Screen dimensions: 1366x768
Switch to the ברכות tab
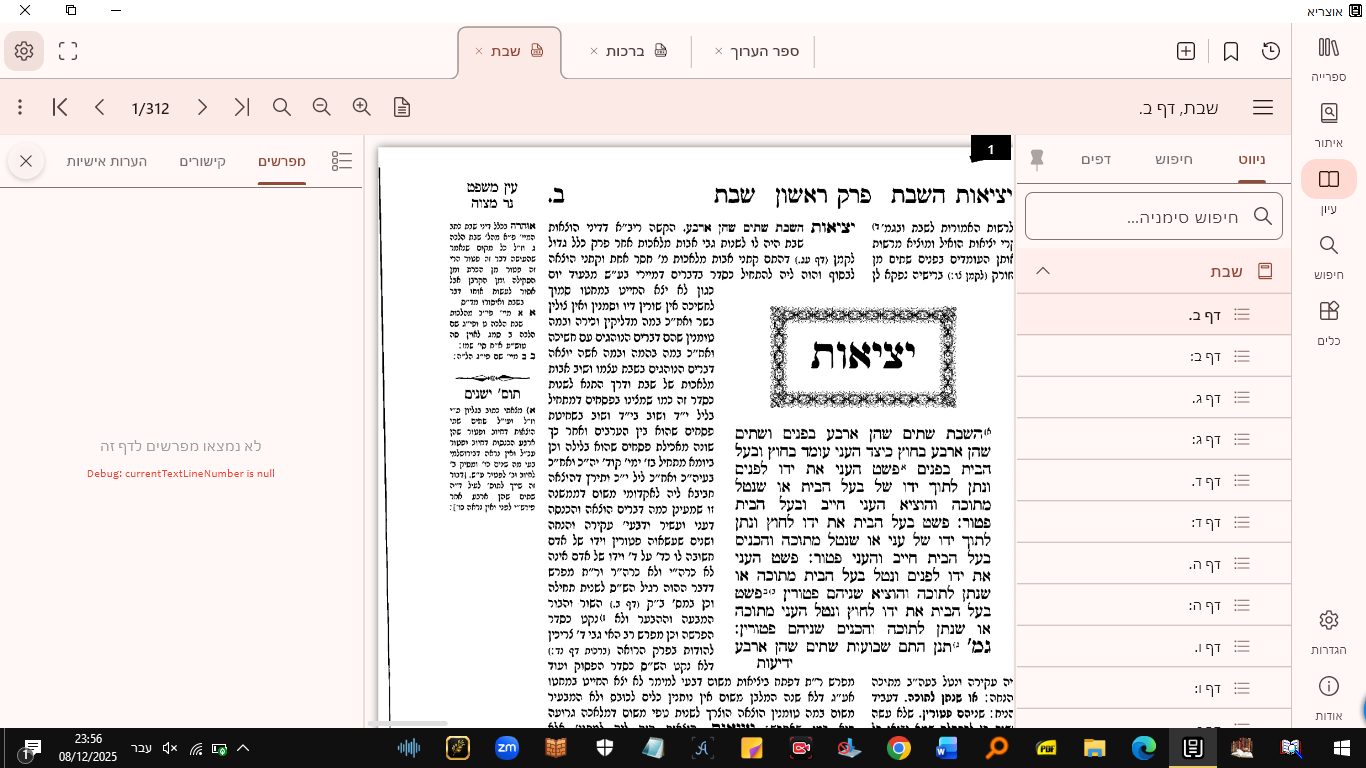(625, 51)
